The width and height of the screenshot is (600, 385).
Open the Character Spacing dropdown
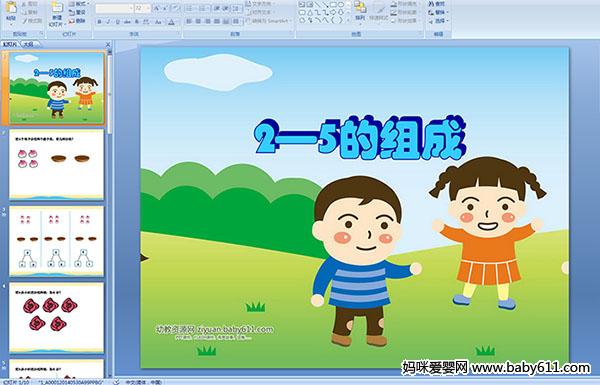(147, 22)
